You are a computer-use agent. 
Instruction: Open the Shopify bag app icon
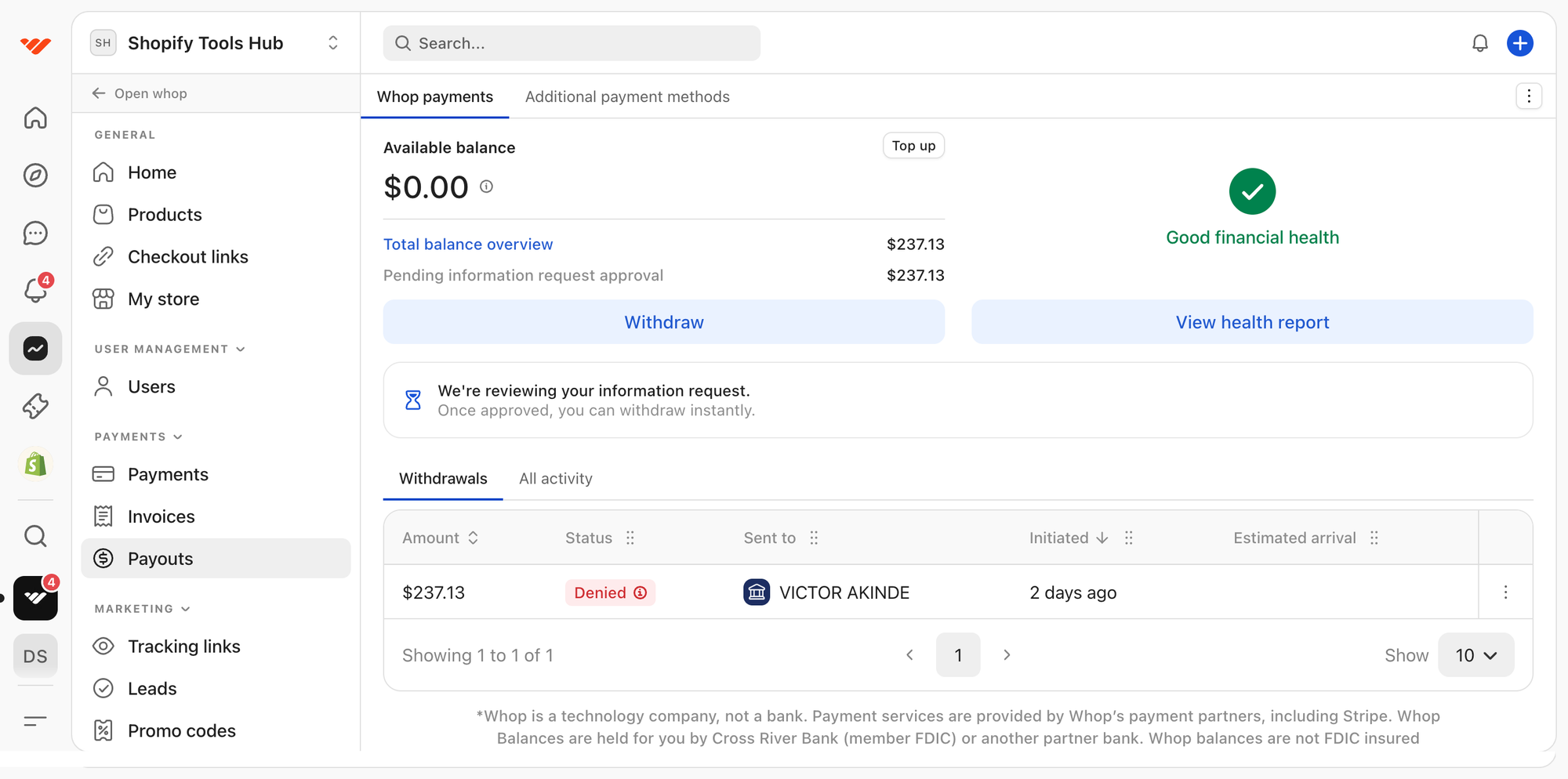[35, 464]
